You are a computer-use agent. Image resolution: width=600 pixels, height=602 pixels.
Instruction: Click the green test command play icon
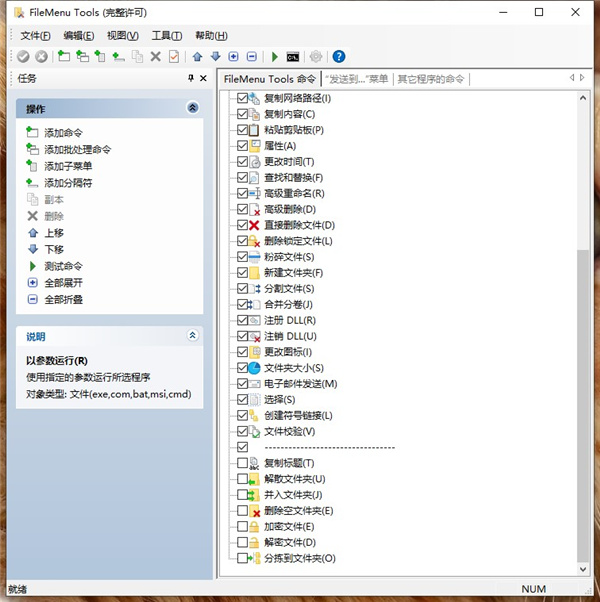[x=274, y=57]
